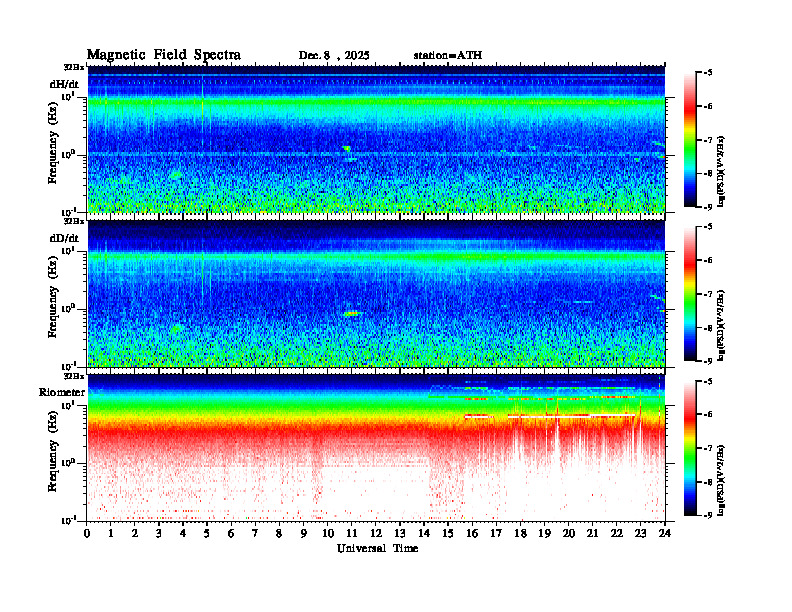Click the color scale bar beside dH/dt panel
The image size is (792, 612).
(x=690, y=140)
